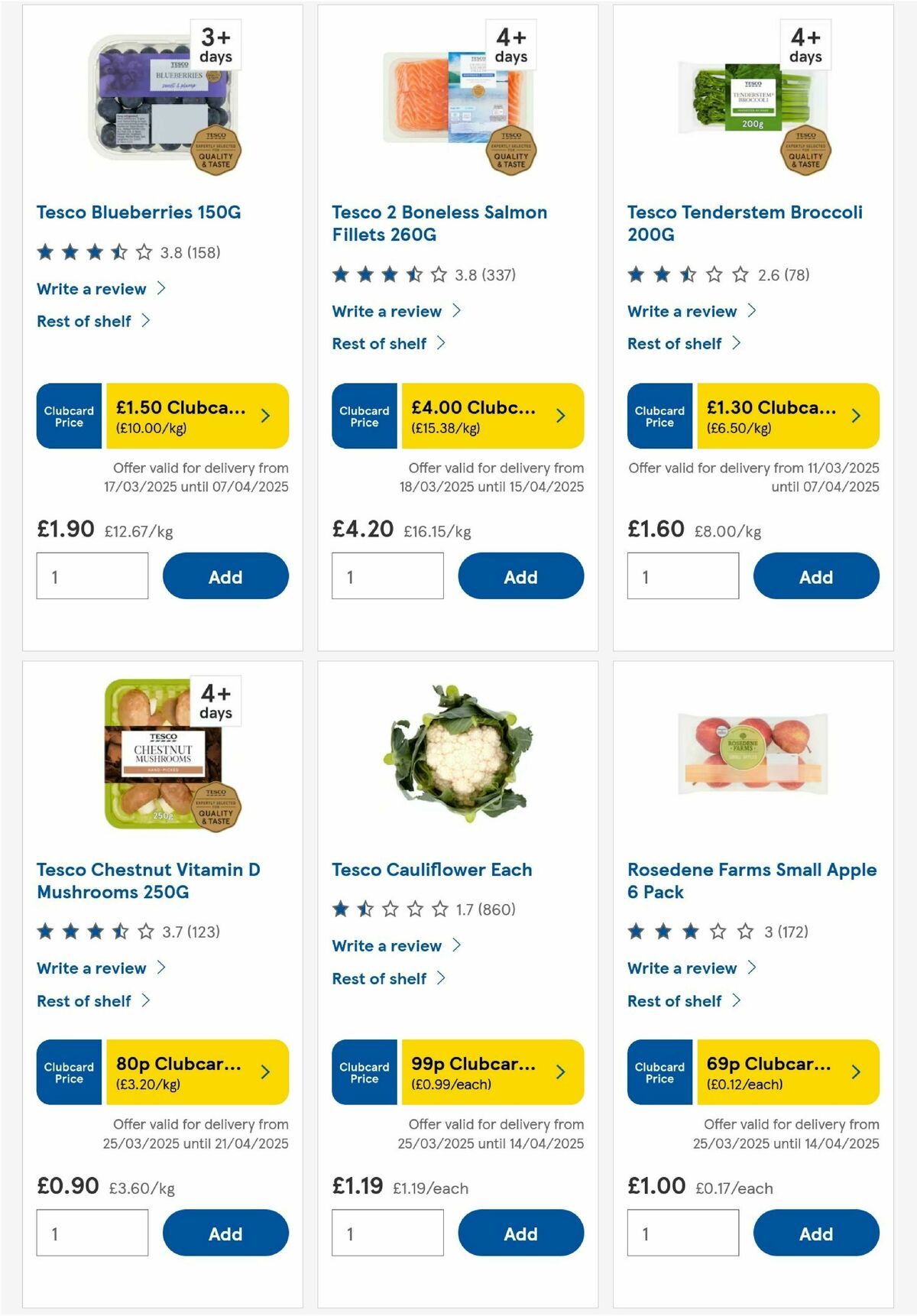Click Clubcard Price badge on salmon fillets
The image size is (917, 1316).
pos(364,416)
